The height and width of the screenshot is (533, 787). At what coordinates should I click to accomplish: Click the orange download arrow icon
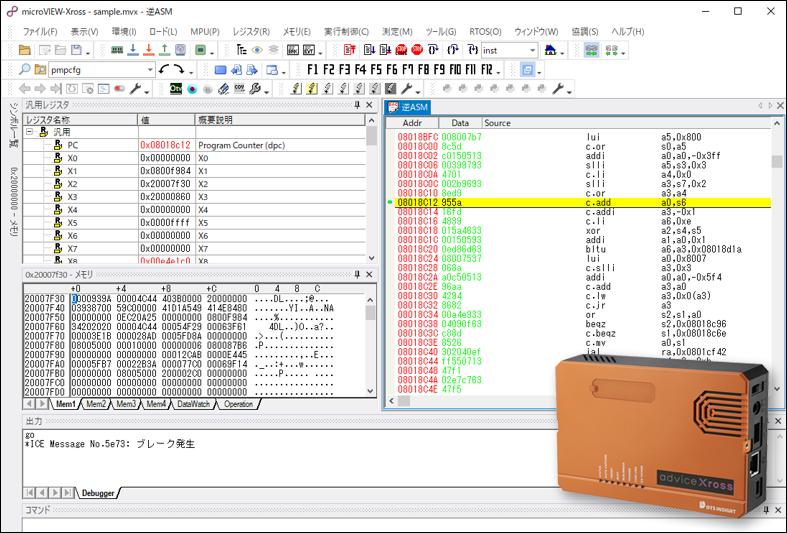149,50
